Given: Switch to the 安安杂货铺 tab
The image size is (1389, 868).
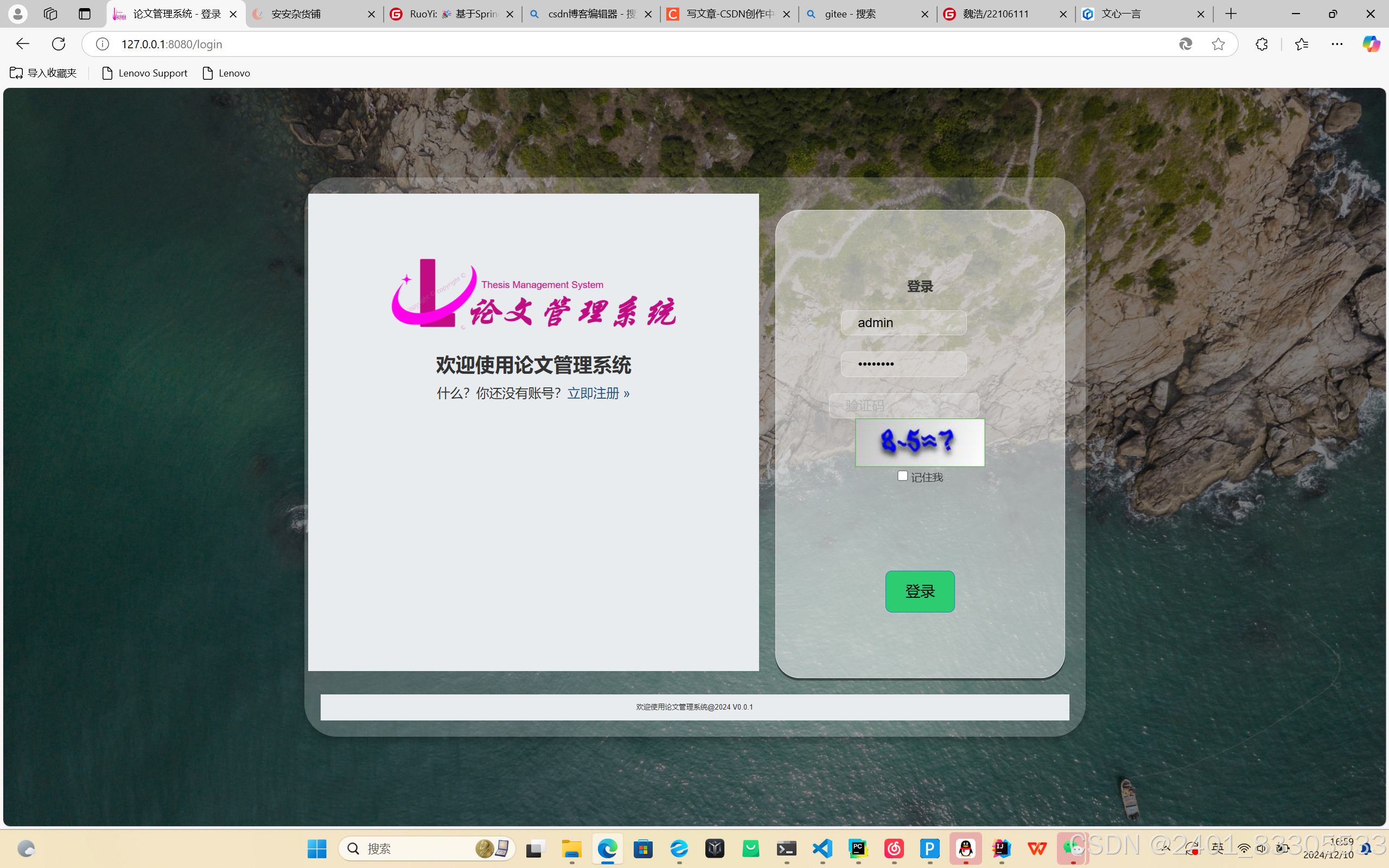Looking at the screenshot, I should [x=304, y=14].
